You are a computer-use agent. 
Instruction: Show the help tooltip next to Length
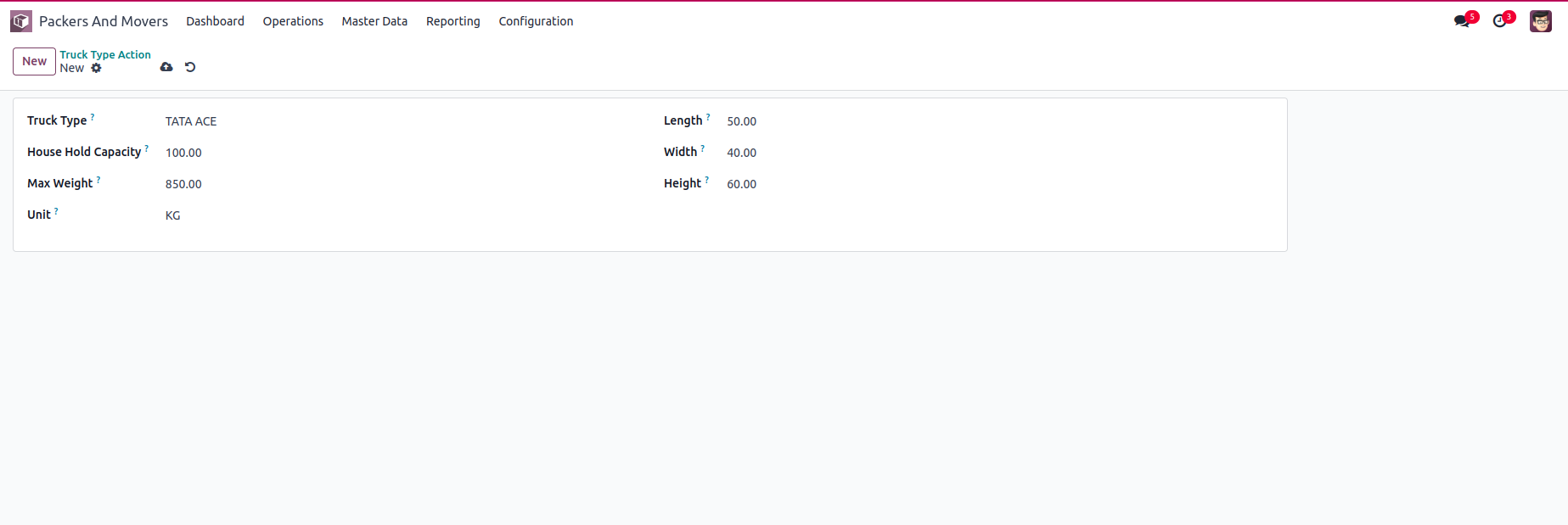click(x=708, y=117)
